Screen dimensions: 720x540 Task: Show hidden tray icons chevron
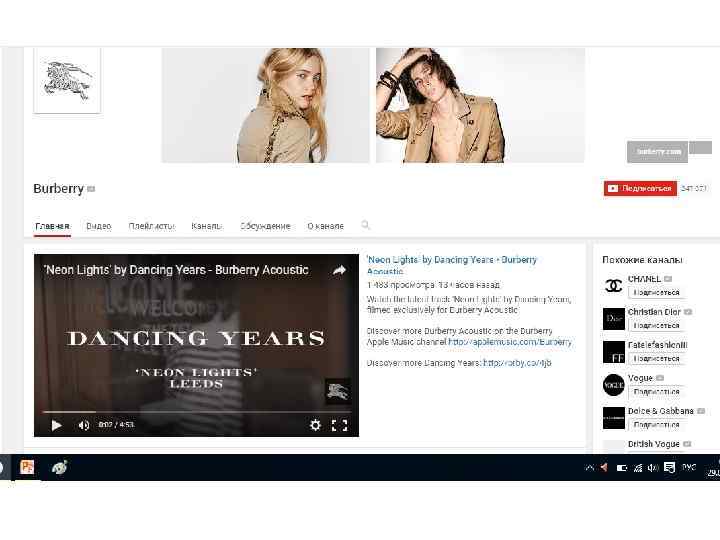click(x=590, y=467)
